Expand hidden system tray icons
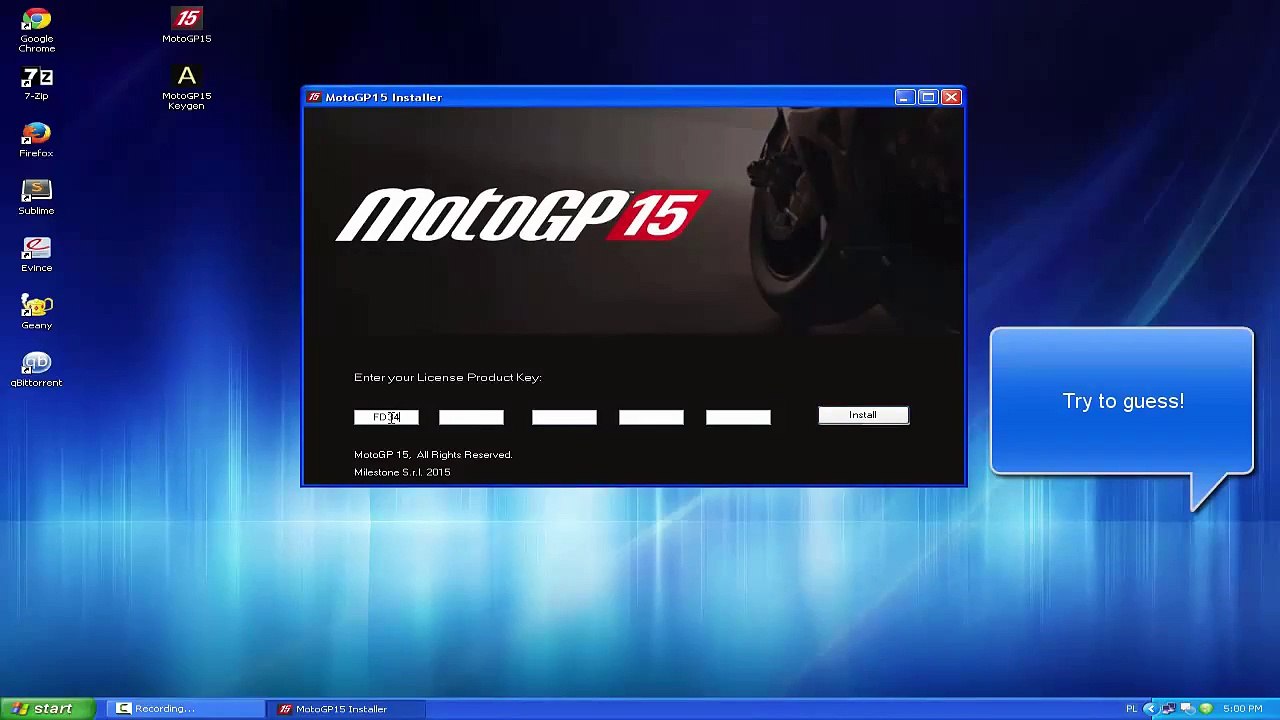This screenshot has width=1280, height=720. (x=1149, y=709)
